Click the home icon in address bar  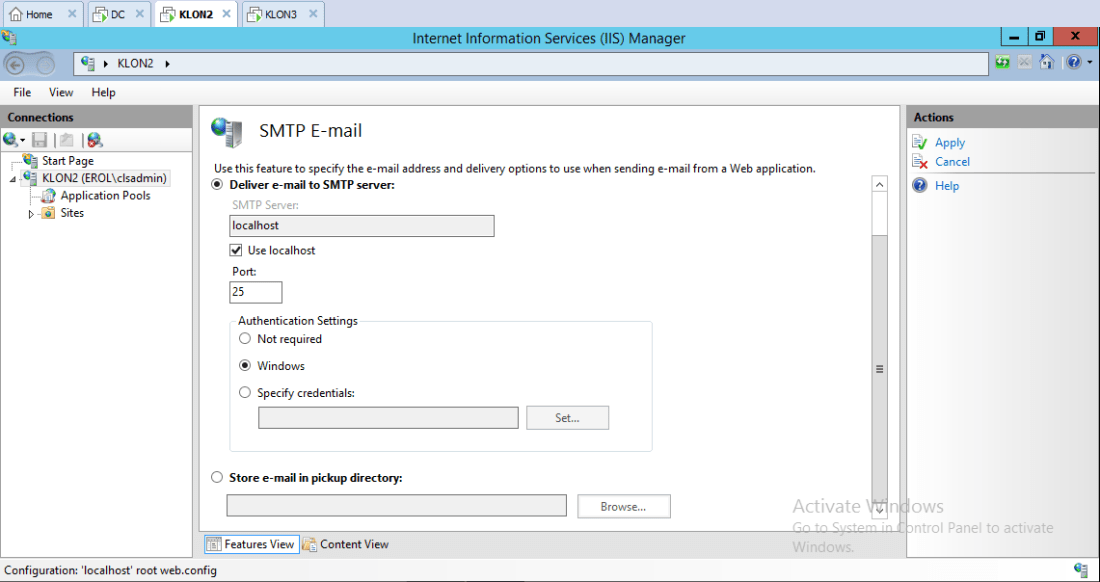click(x=1046, y=62)
